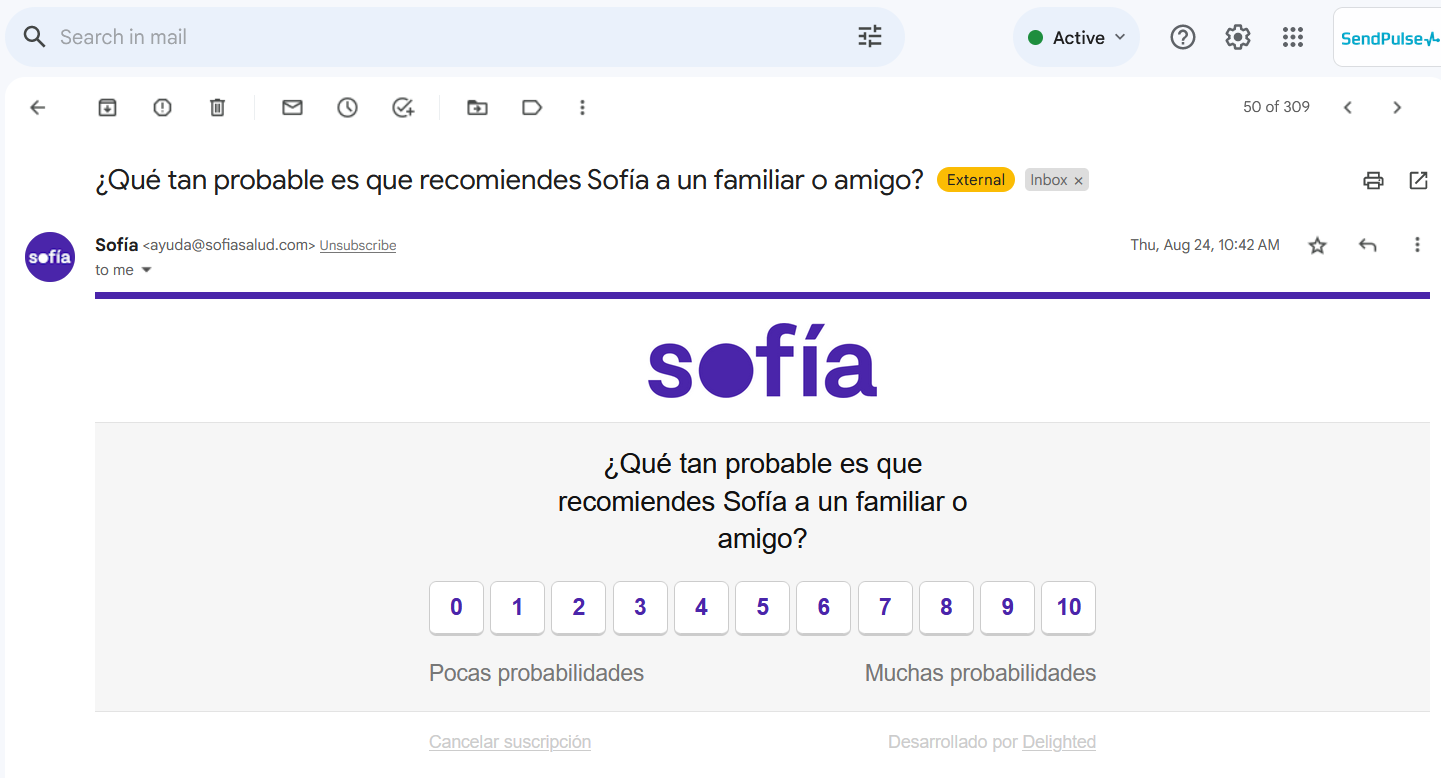The height and width of the screenshot is (778, 1441).
Task: Report this email as spam
Action: [x=162, y=107]
